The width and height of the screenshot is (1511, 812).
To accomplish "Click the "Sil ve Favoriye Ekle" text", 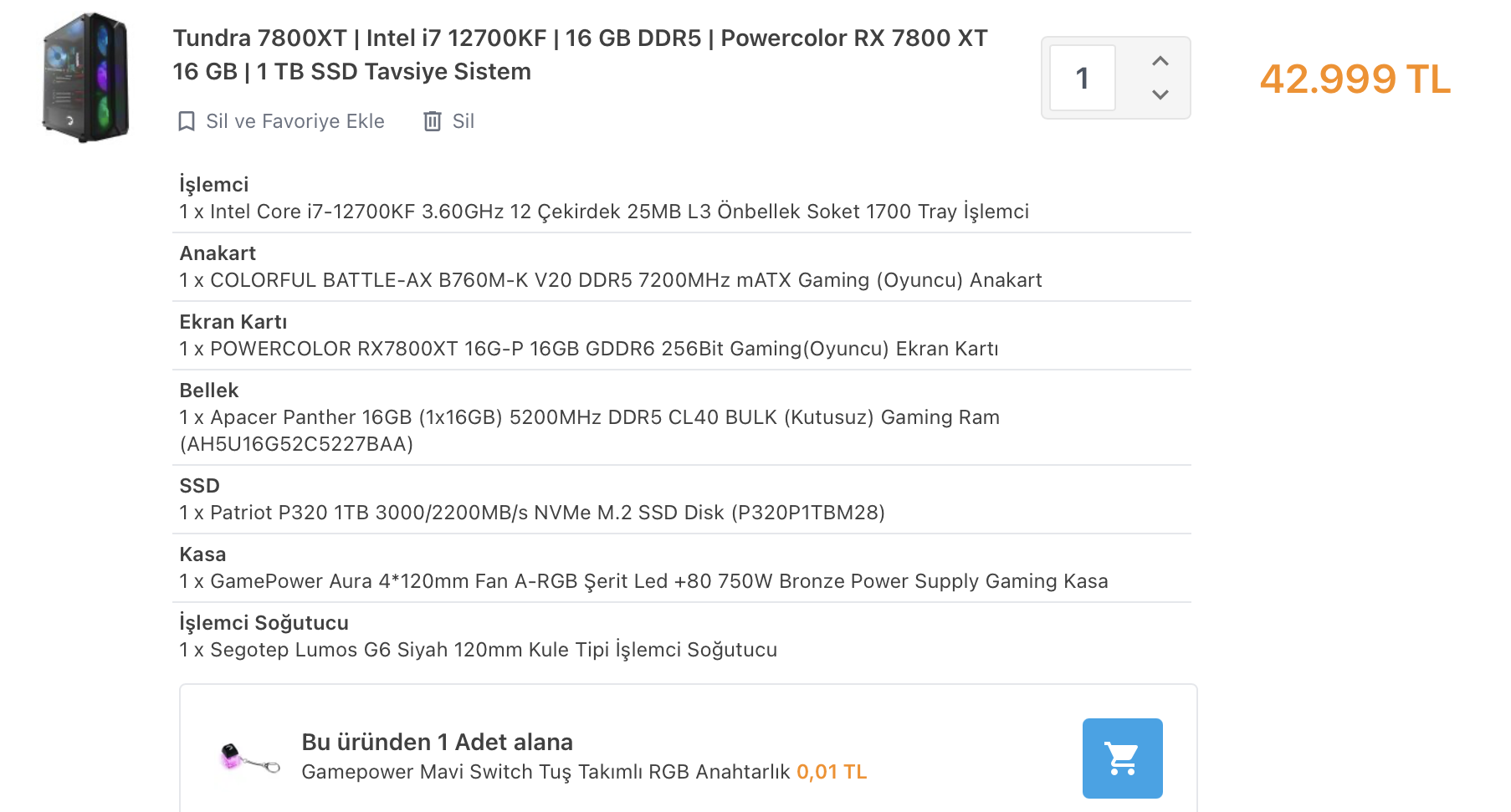I will click(x=295, y=121).
